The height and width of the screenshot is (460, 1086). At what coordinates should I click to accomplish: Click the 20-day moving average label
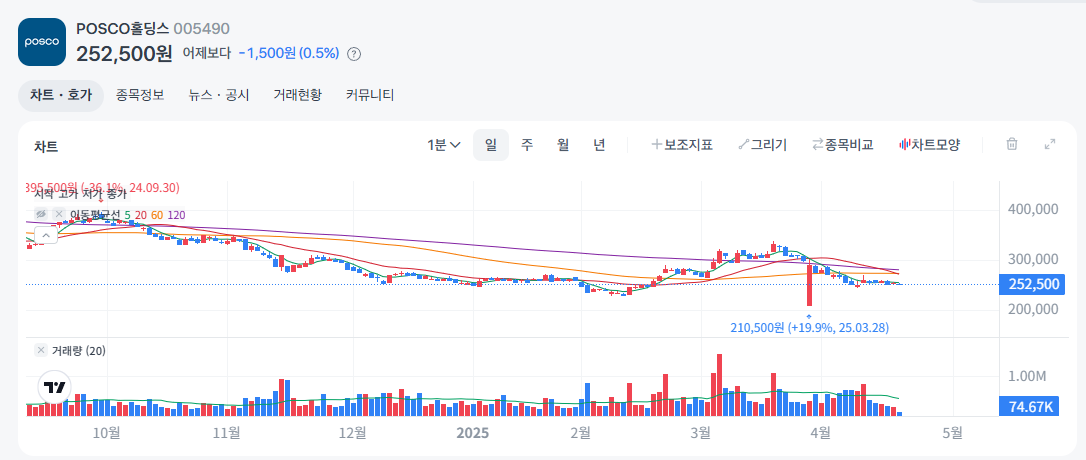click(141, 215)
